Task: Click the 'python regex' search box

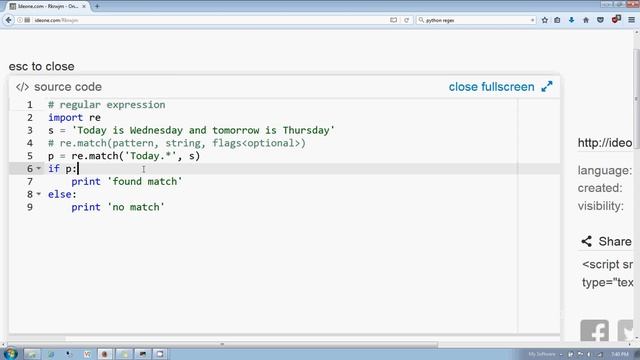Action: pos(477,20)
